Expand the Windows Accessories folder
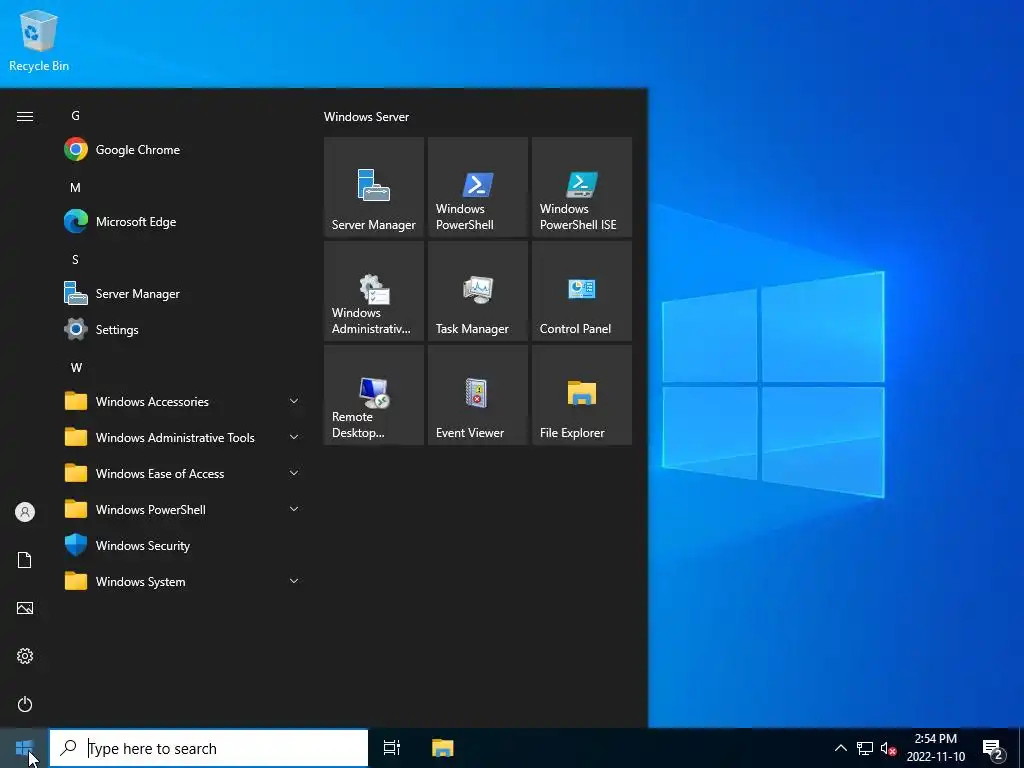The height and width of the screenshot is (768, 1024). [x=180, y=401]
